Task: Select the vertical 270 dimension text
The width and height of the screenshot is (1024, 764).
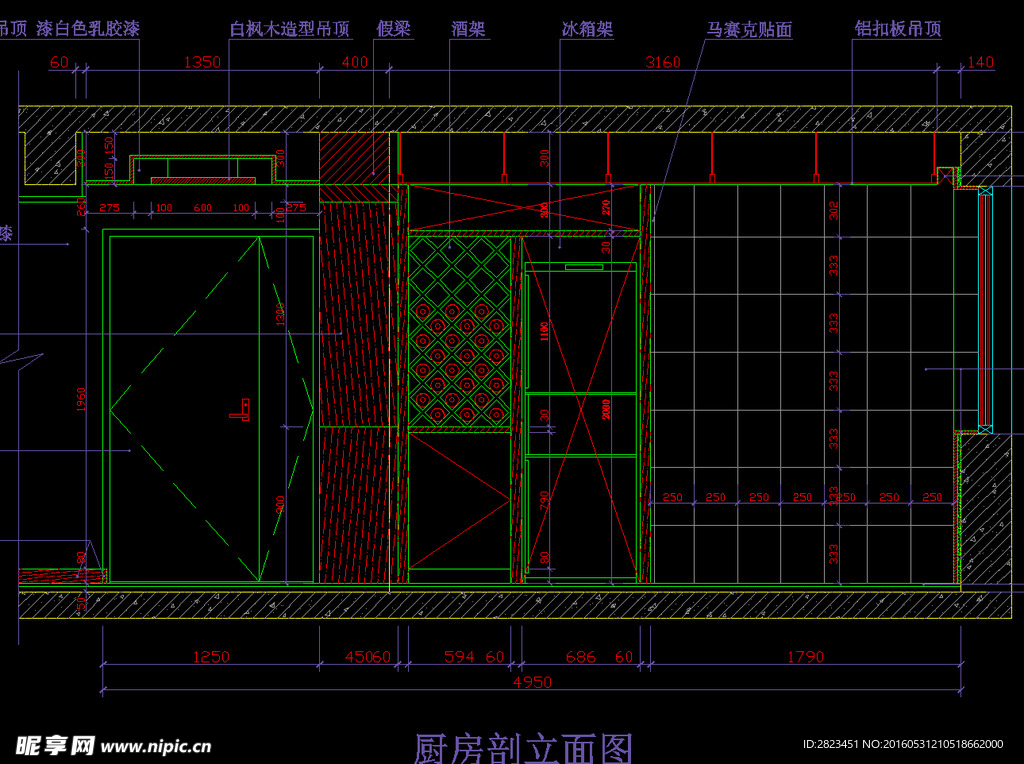Action: (x=606, y=208)
